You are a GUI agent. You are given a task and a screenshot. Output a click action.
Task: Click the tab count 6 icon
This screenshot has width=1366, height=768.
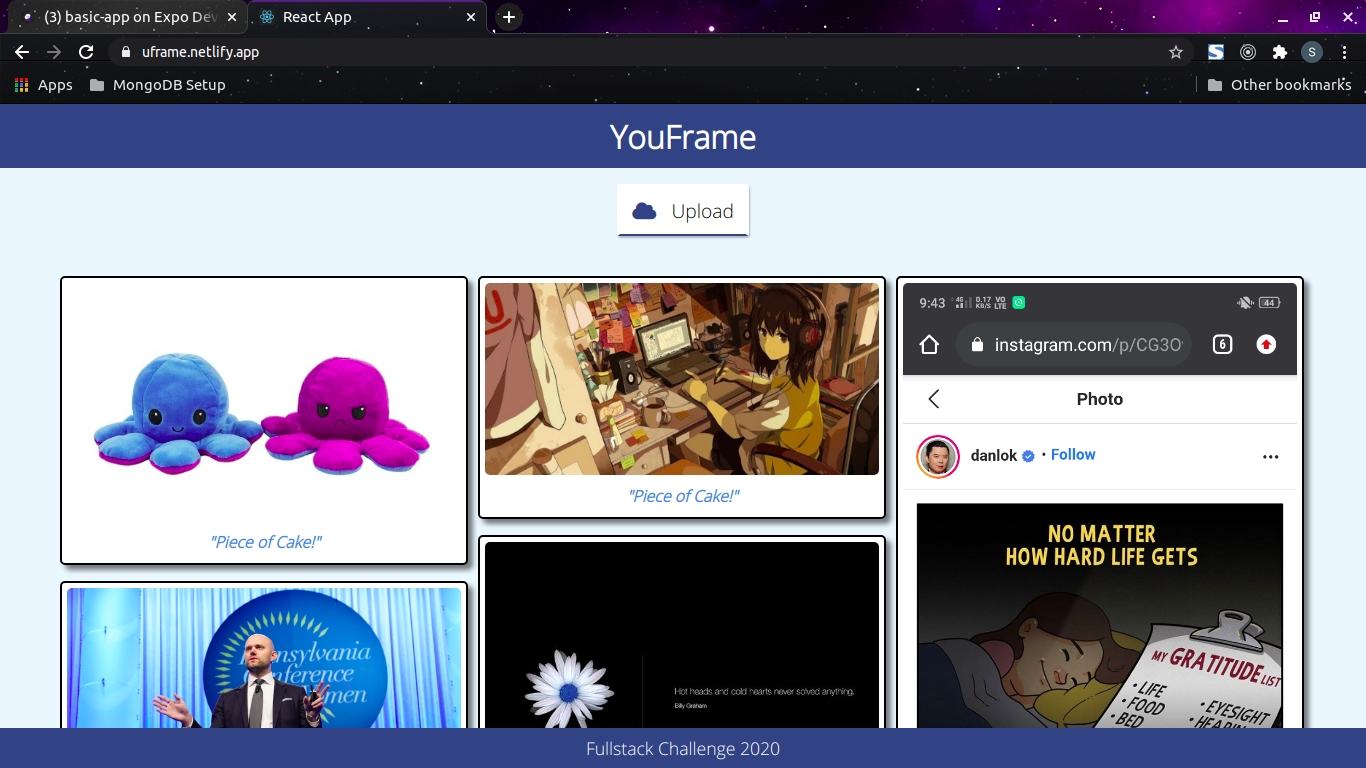tap(1222, 345)
